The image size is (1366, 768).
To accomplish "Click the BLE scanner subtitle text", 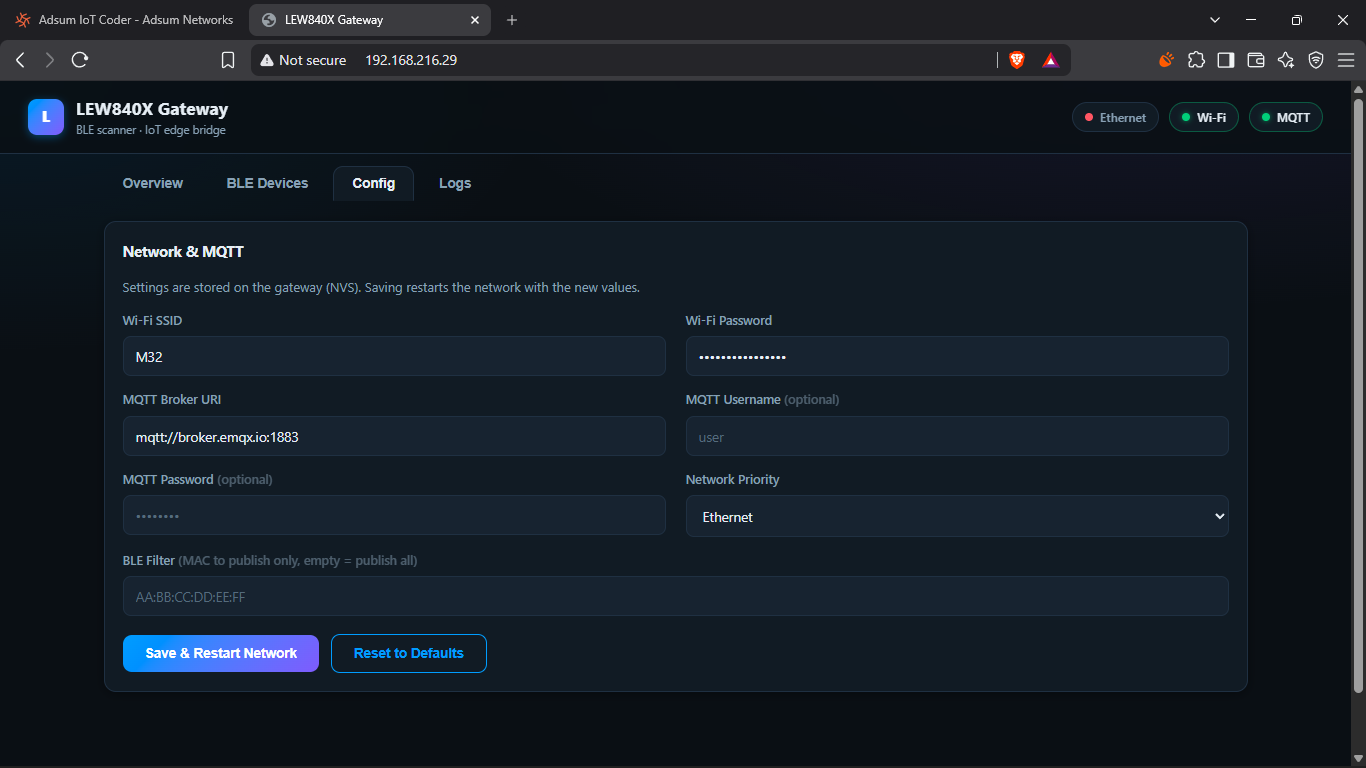I will 151,130.
